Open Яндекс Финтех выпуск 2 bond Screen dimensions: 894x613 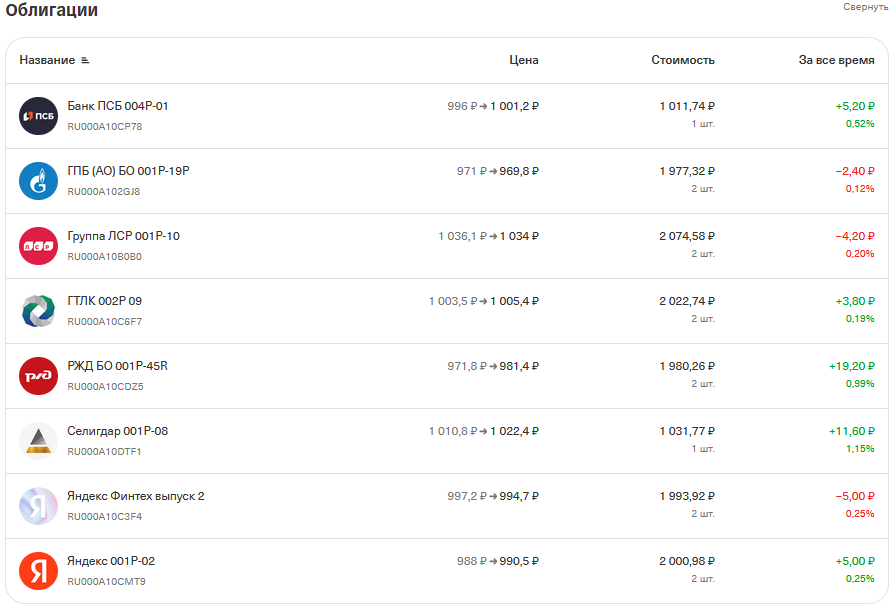(x=135, y=496)
